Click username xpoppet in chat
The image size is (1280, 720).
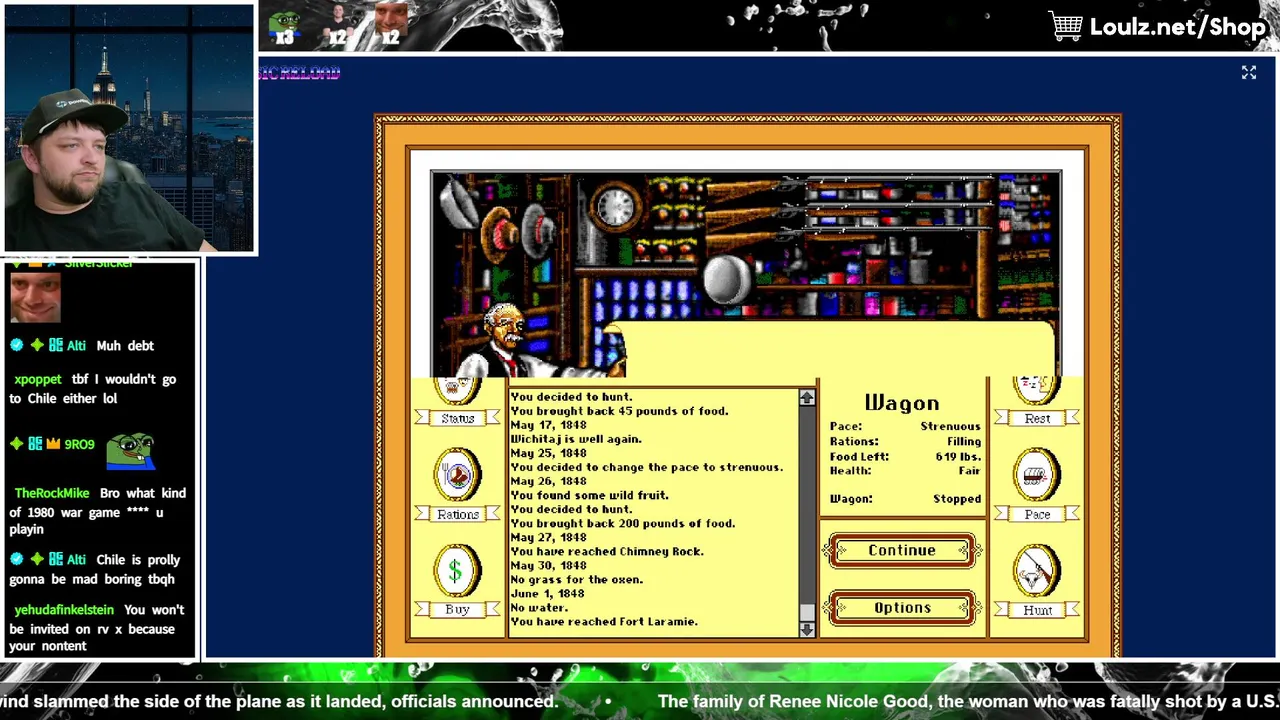coord(38,379)
